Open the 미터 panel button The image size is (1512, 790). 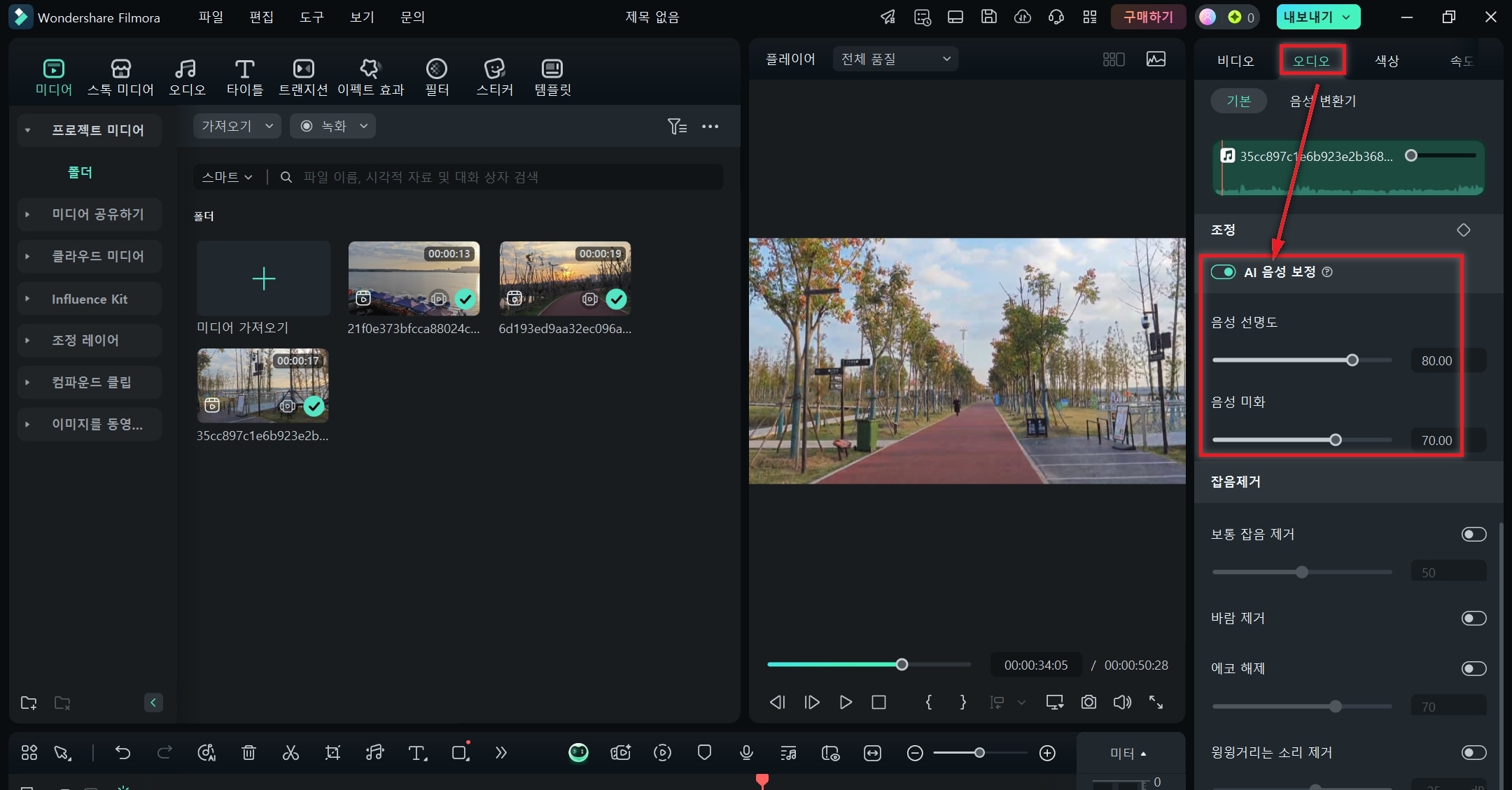[1128, 754]
